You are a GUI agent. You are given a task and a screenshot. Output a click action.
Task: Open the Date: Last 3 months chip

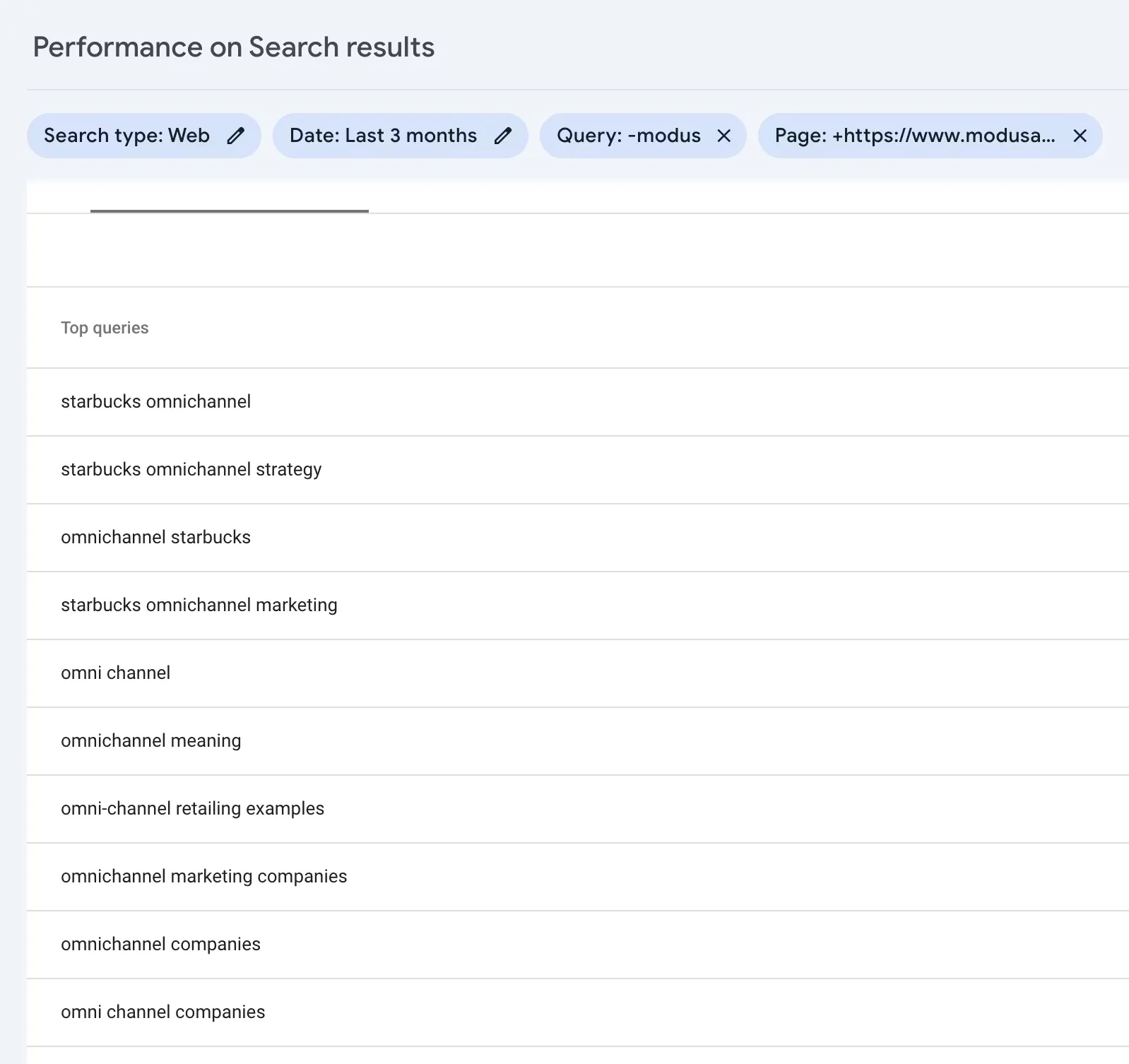pos(384,136)
